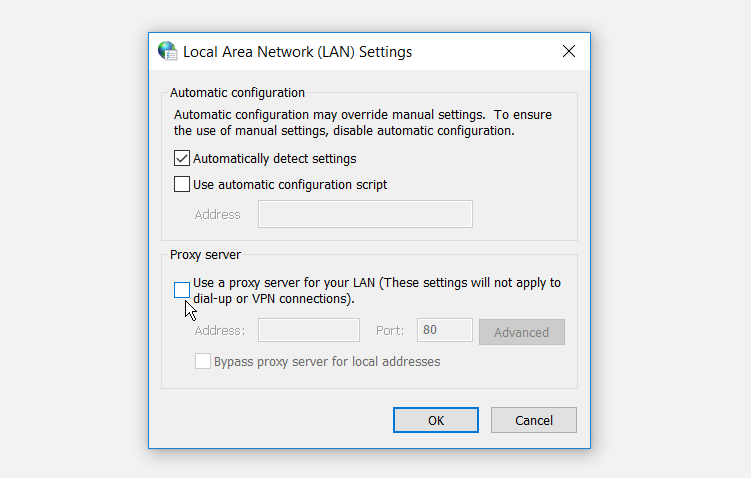751x478 pixels.
Task: Close the LAN Settings dialog
Action: coord(569,51)
